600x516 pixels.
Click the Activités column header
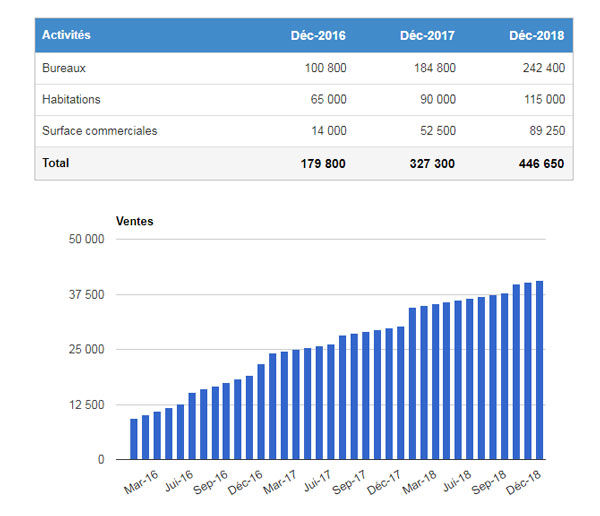click(66, 35)
